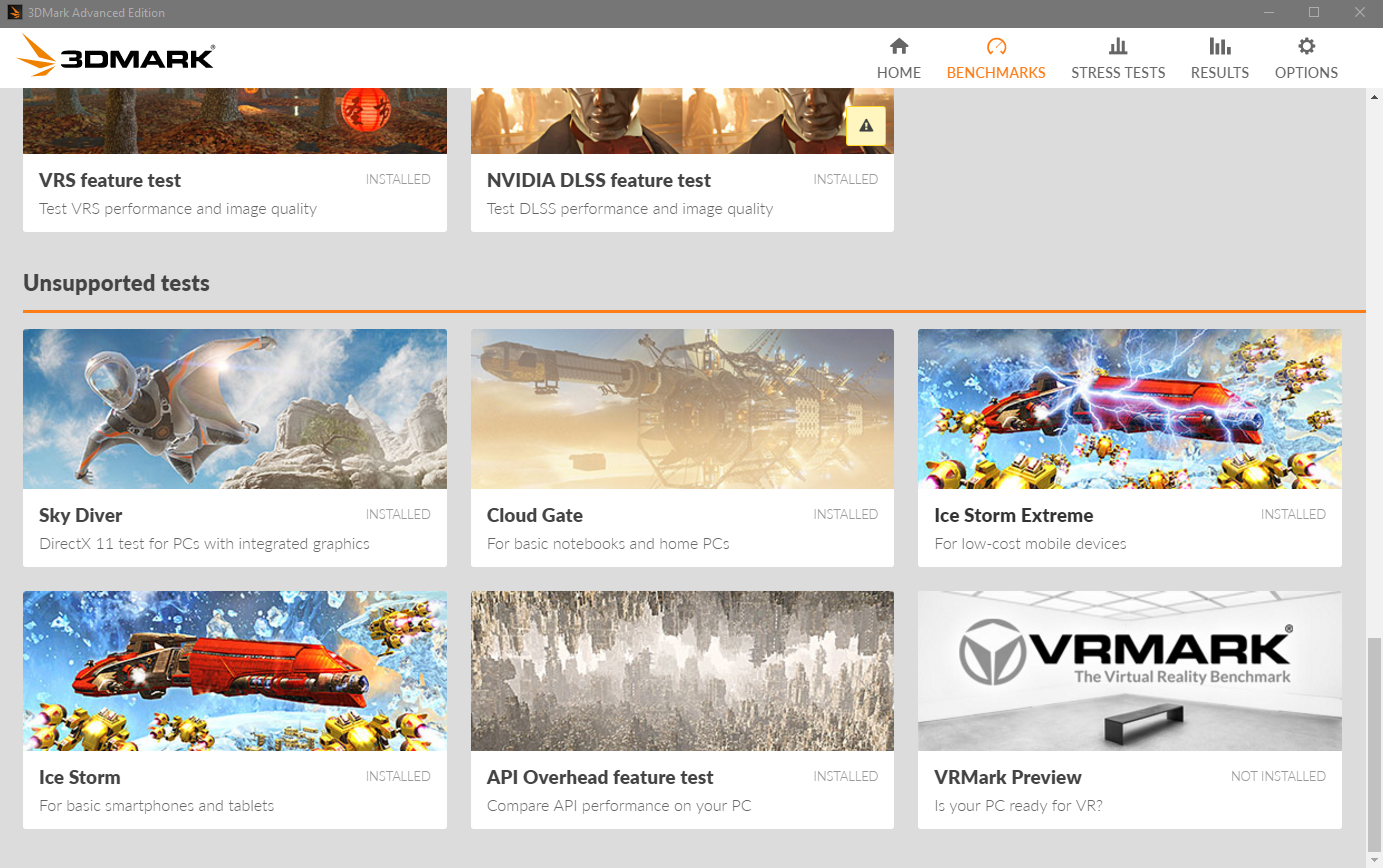Click the warning icon on NVIDIA DLSS card
The height and width of the screenshot is (868, 1383).
[x=866, y=126]
